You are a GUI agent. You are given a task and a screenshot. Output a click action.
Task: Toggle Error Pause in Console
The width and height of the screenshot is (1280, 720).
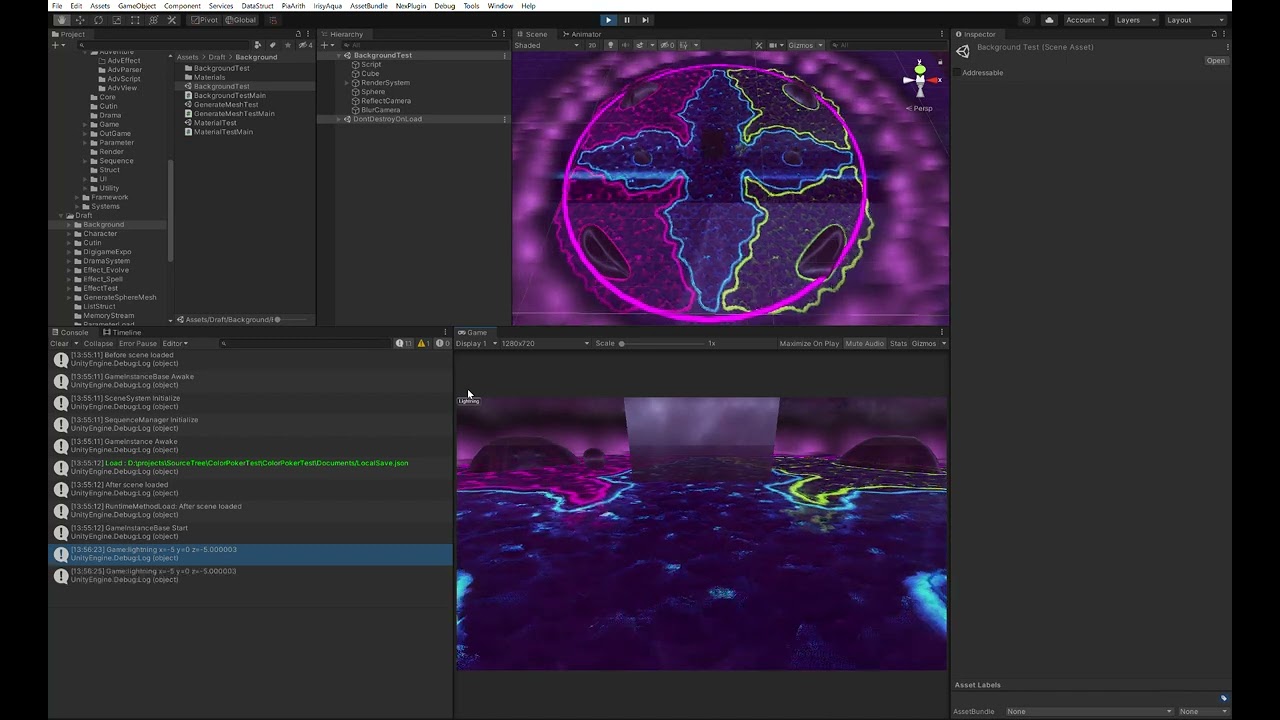[x=138, y=344]
